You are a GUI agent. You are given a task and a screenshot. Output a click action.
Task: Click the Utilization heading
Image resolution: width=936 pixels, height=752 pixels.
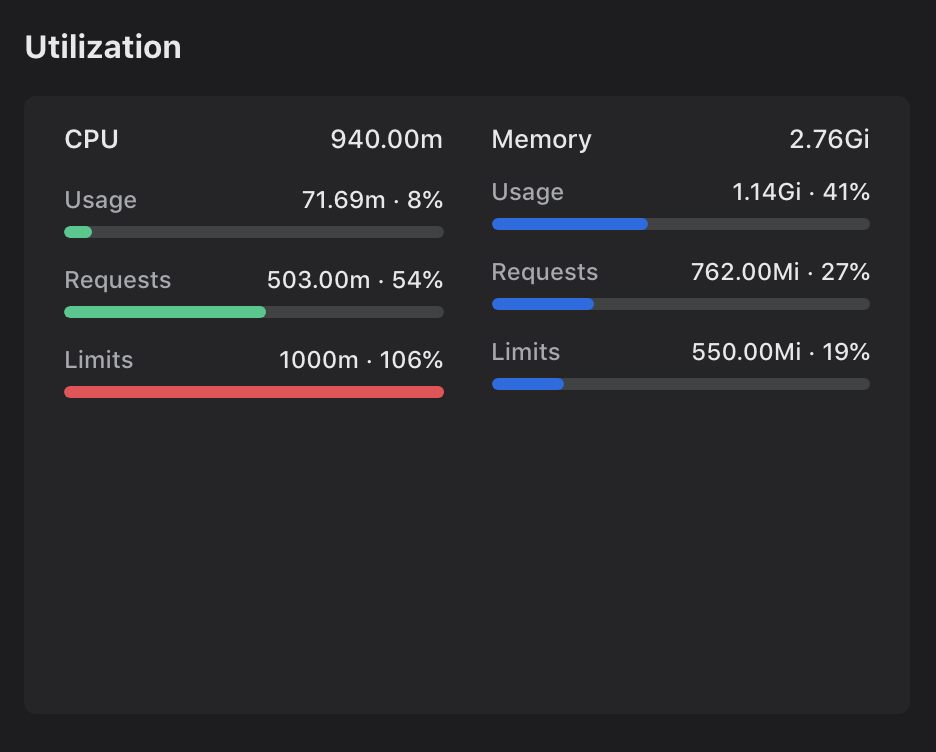[x=103, y=47]
